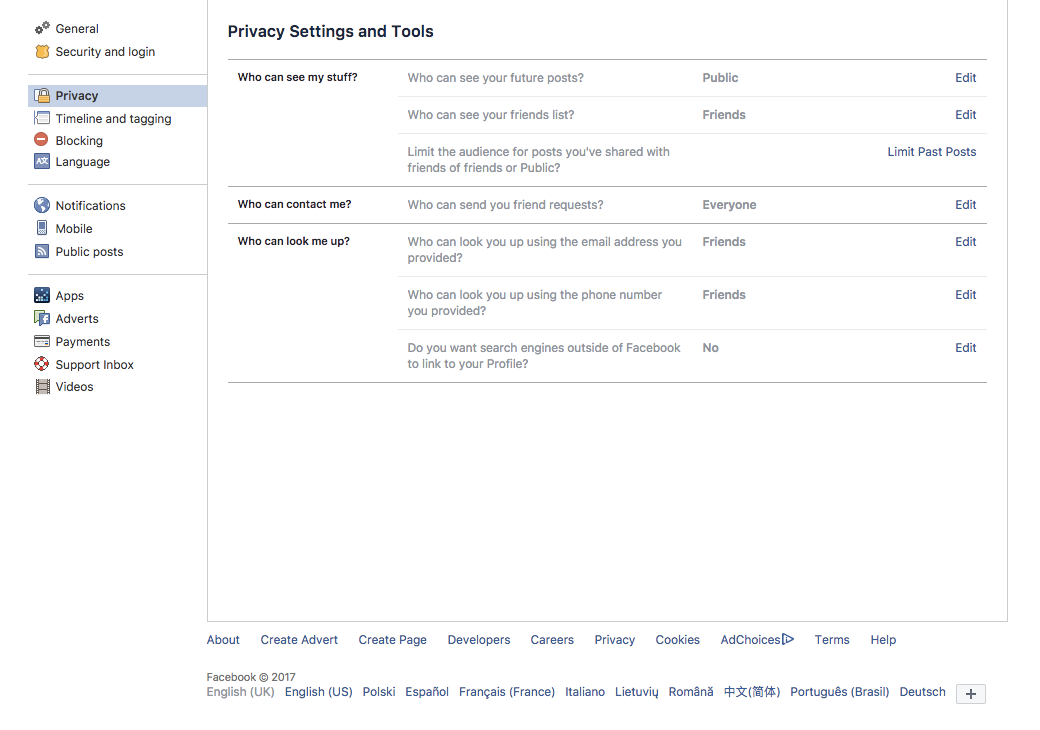Click the Language icon in sidebar
This screenshot has width=1040, height=730.
coord(42,161)
